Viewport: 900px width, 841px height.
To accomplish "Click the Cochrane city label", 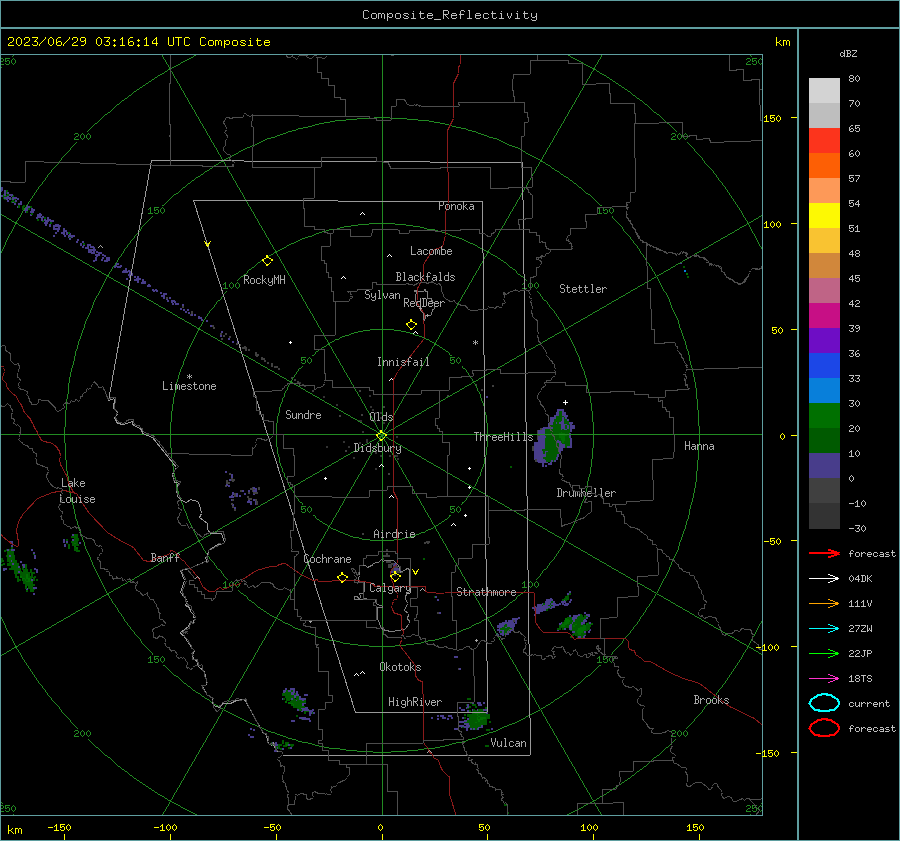I will [x=327, y=559].
